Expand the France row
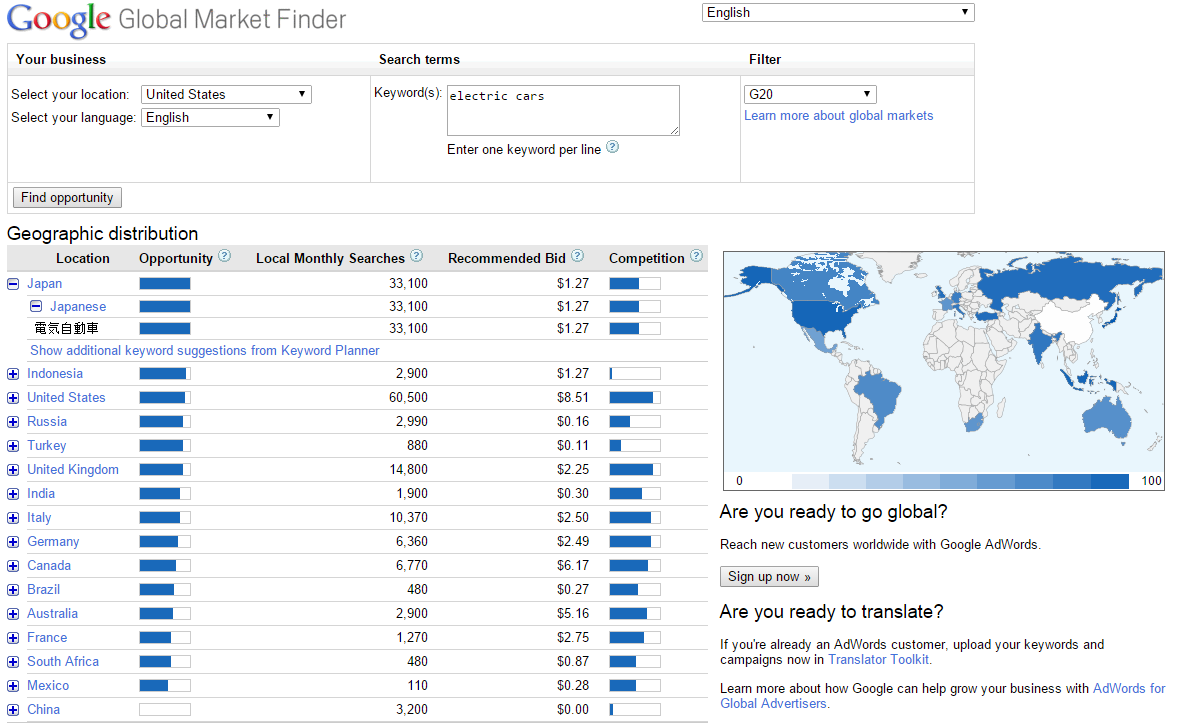The height and width of the screenshot is (723, 1183). [13, 638]
